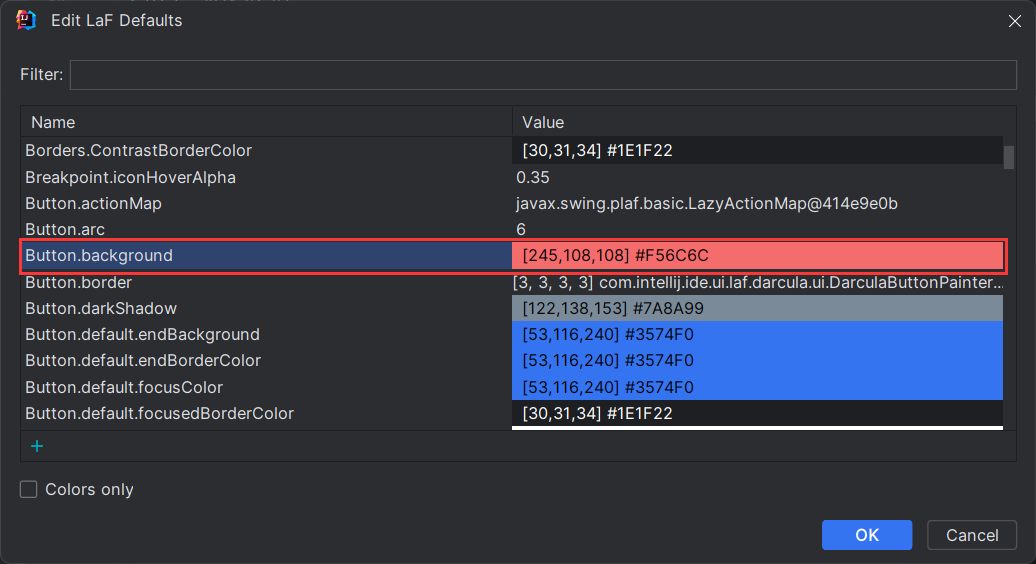This screenshot has width=1036, height=564.
Task: Click the table's vertical scrollbar thumb
Action: pyautogui.click(x=1009, y=157)
